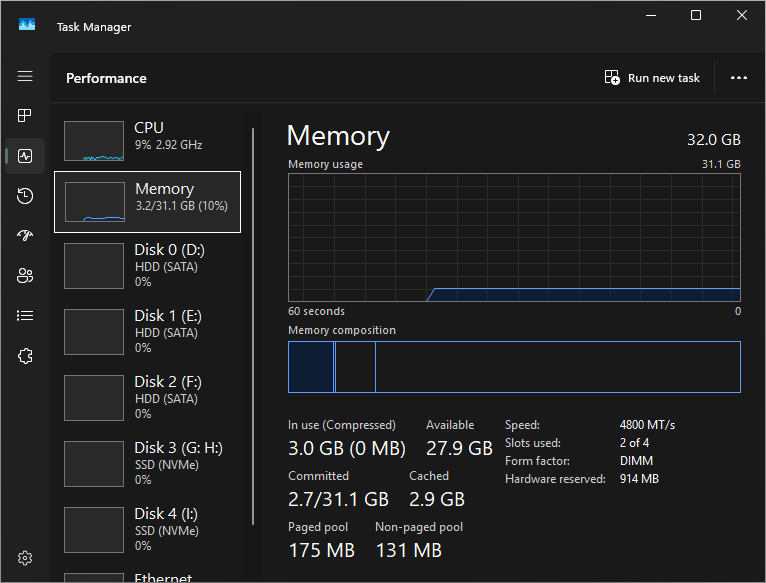Click the Form factor 'DIMM' value
Viewport: 766px width, 583px height.
click(x=636, y=461)
